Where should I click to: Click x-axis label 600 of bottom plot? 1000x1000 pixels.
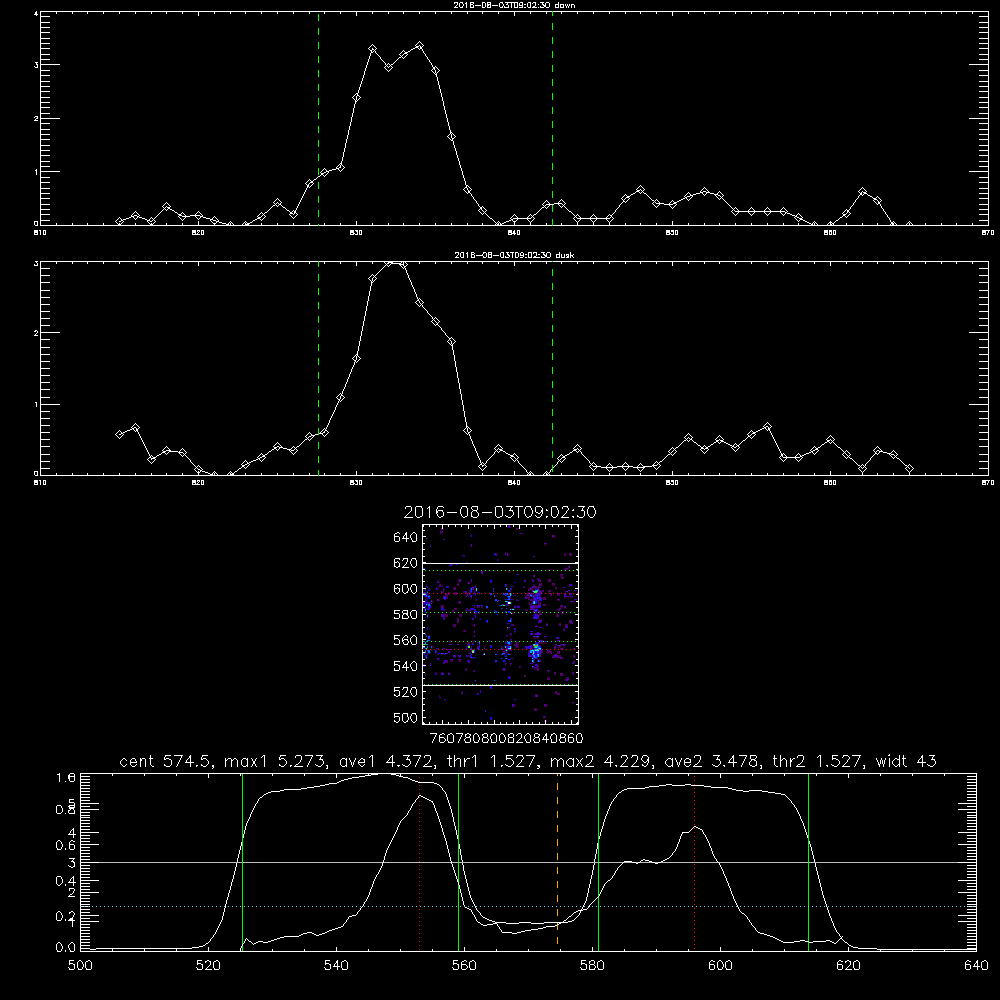(721, 966)
